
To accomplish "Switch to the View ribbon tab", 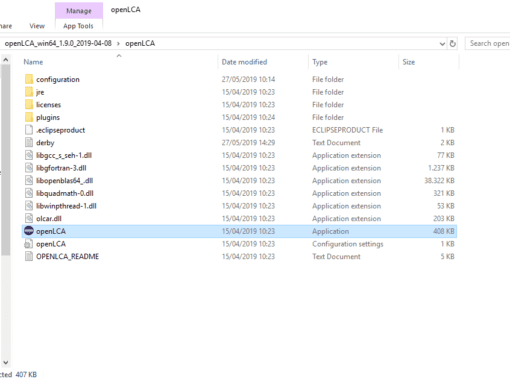I will (x=37, y=26).
